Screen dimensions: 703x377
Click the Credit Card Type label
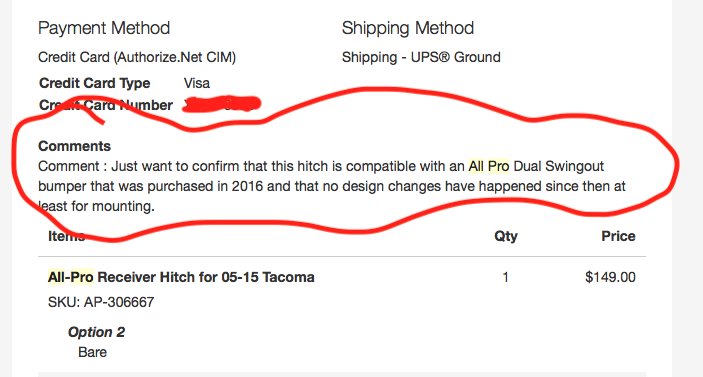(95, 83)
